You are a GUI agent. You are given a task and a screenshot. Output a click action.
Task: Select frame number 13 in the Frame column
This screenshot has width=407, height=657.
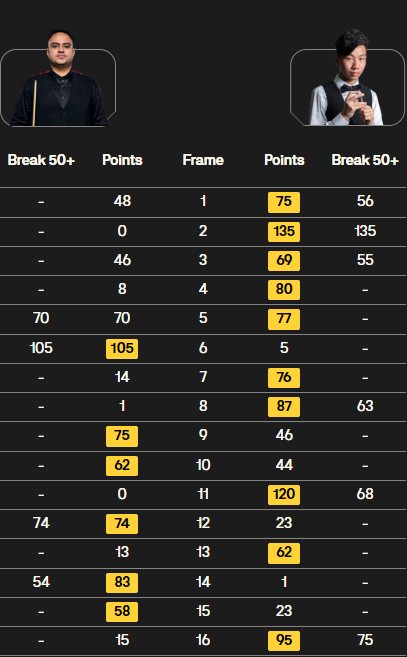(203, 553)
